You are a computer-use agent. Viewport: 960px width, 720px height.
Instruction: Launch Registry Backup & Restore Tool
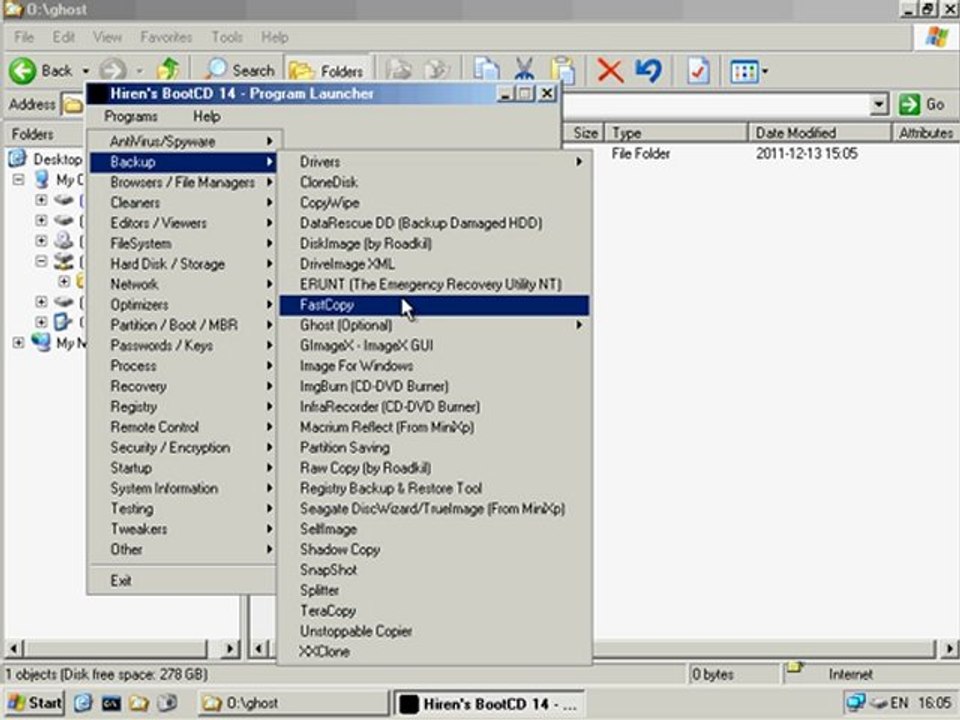click(x=434, y=489)
